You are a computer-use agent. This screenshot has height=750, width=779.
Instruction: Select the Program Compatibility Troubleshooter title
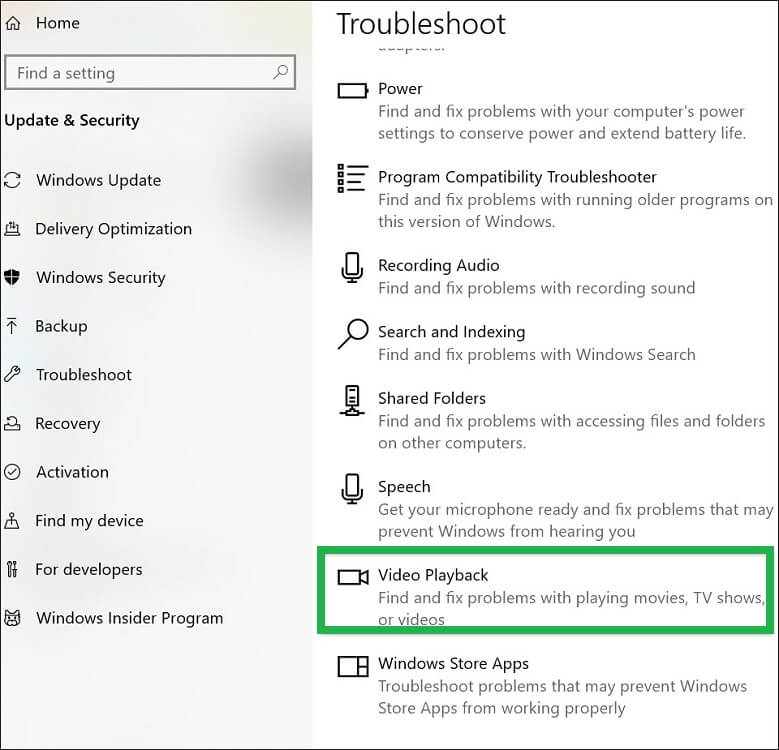coord(517,177)
